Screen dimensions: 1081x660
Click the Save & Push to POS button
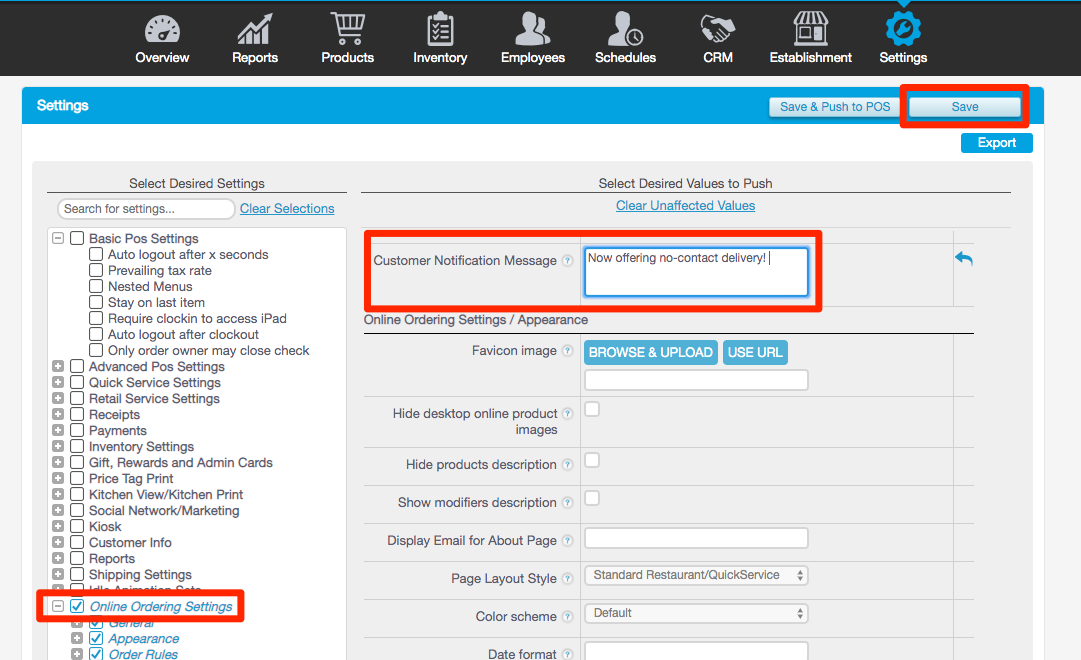(834, 106)
